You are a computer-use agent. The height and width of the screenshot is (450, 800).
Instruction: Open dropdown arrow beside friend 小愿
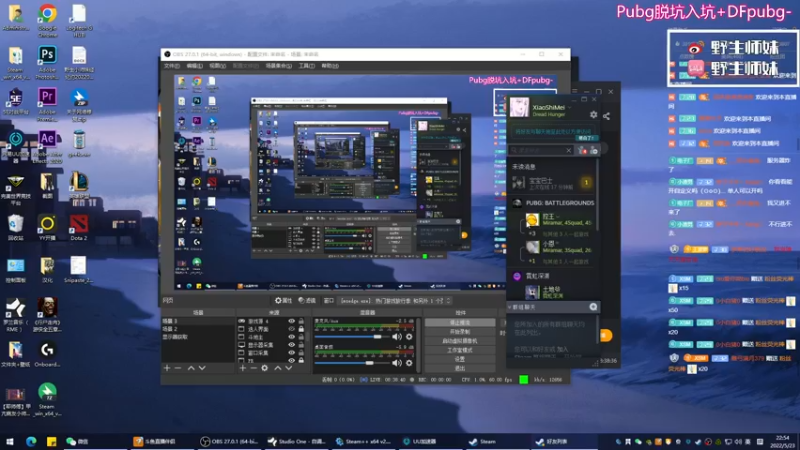[557, 244]
